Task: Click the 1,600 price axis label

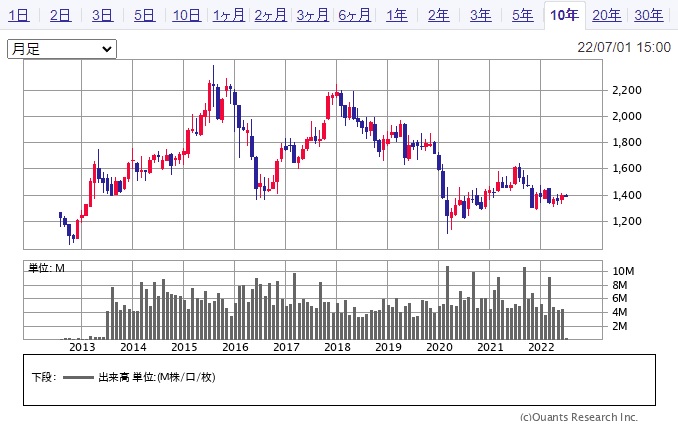Action: (x=627, y=168)
